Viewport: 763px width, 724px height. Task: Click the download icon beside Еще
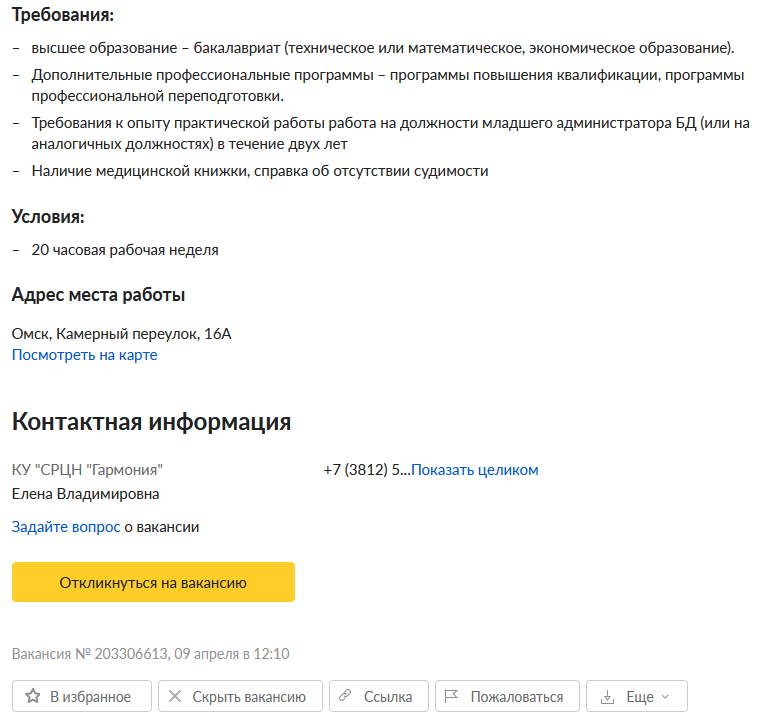[607, 697]
